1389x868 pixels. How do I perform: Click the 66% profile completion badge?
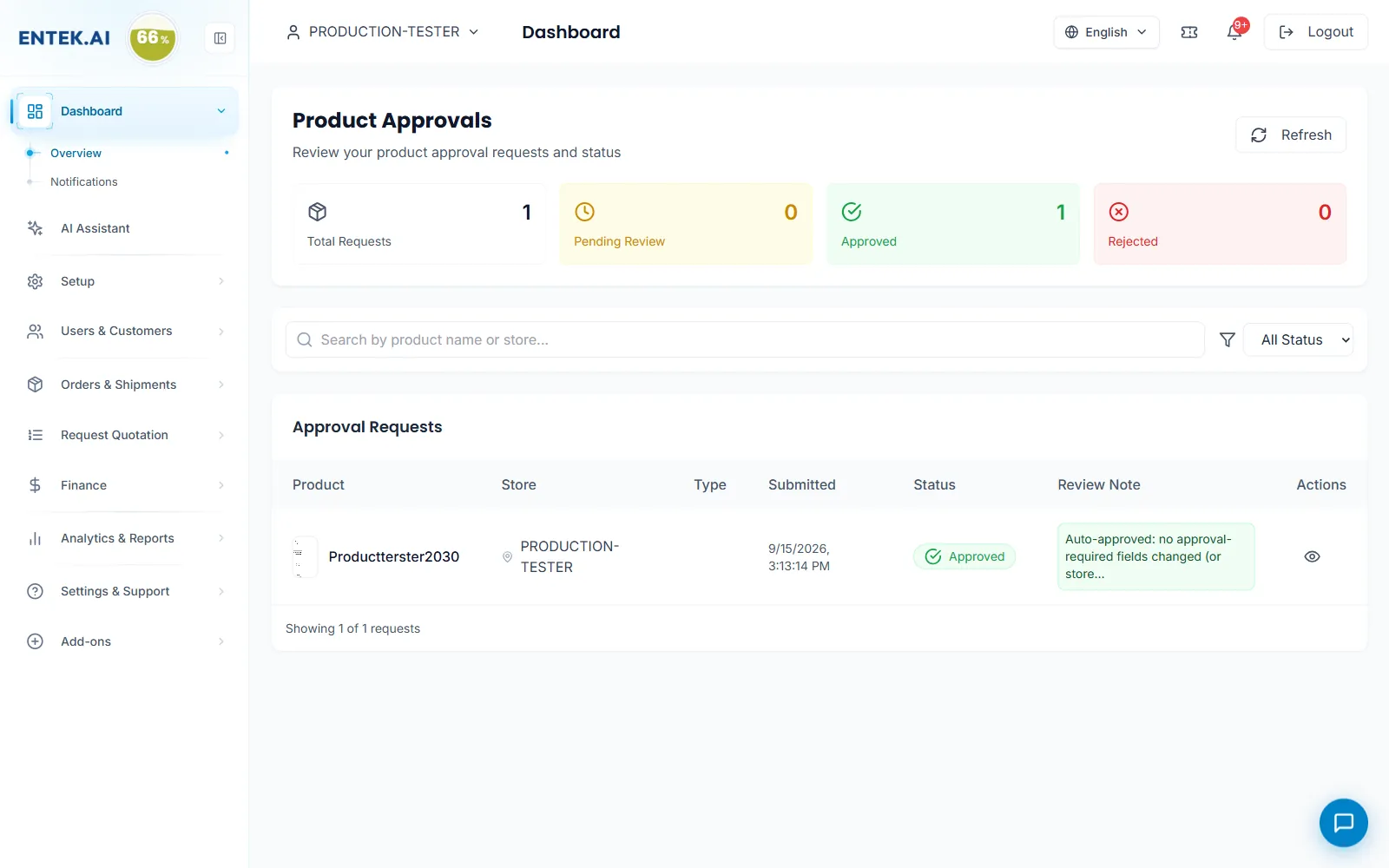153,38
